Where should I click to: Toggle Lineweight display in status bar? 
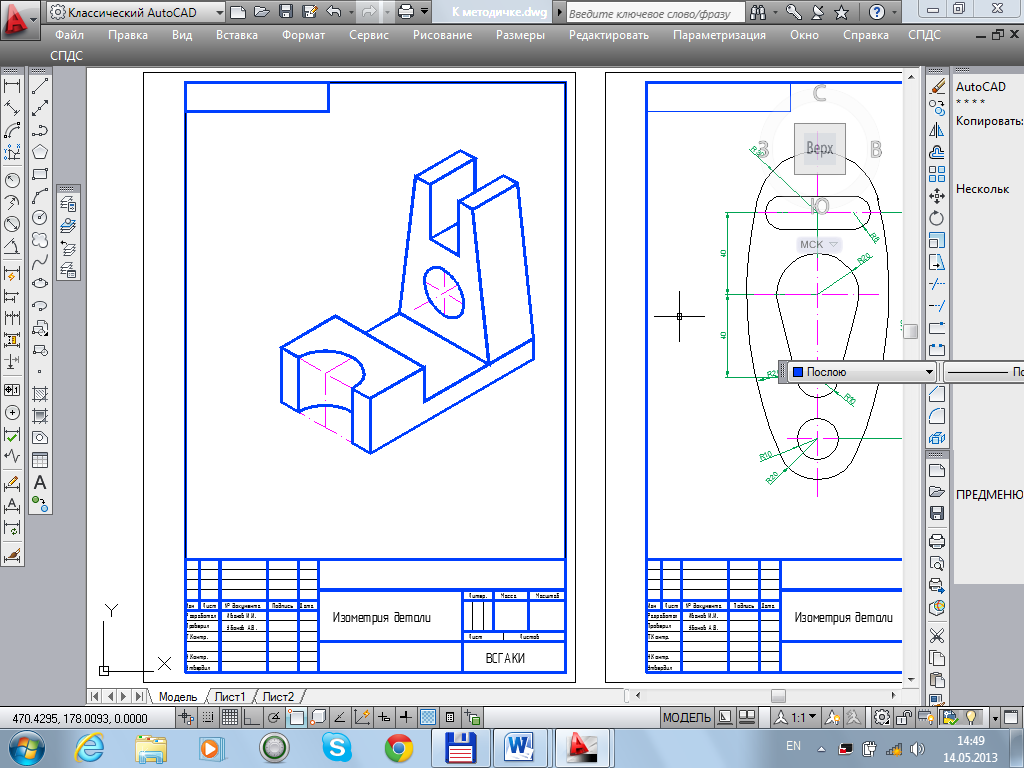406,718
